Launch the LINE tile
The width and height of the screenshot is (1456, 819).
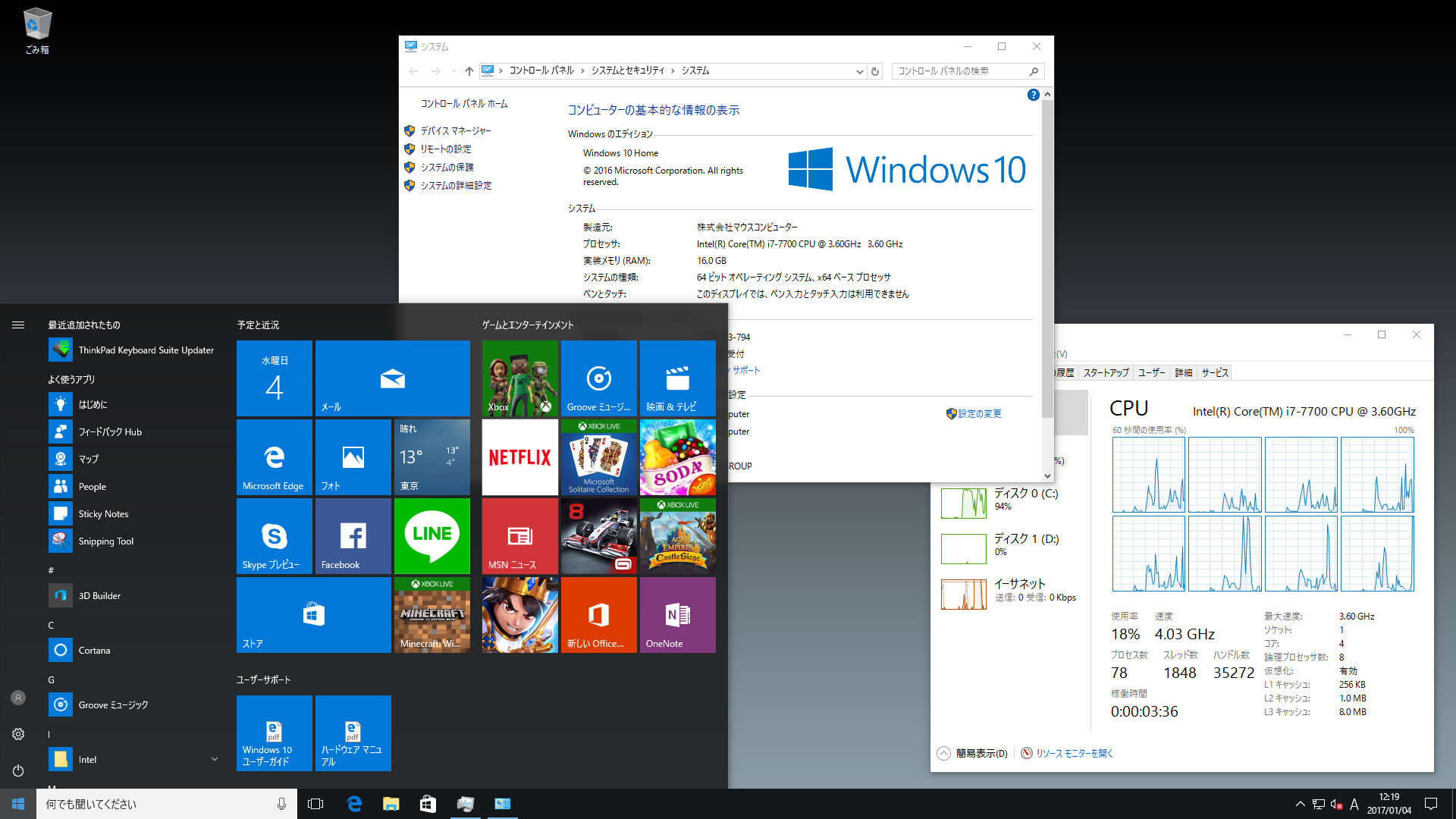click(x=432, y=536)
